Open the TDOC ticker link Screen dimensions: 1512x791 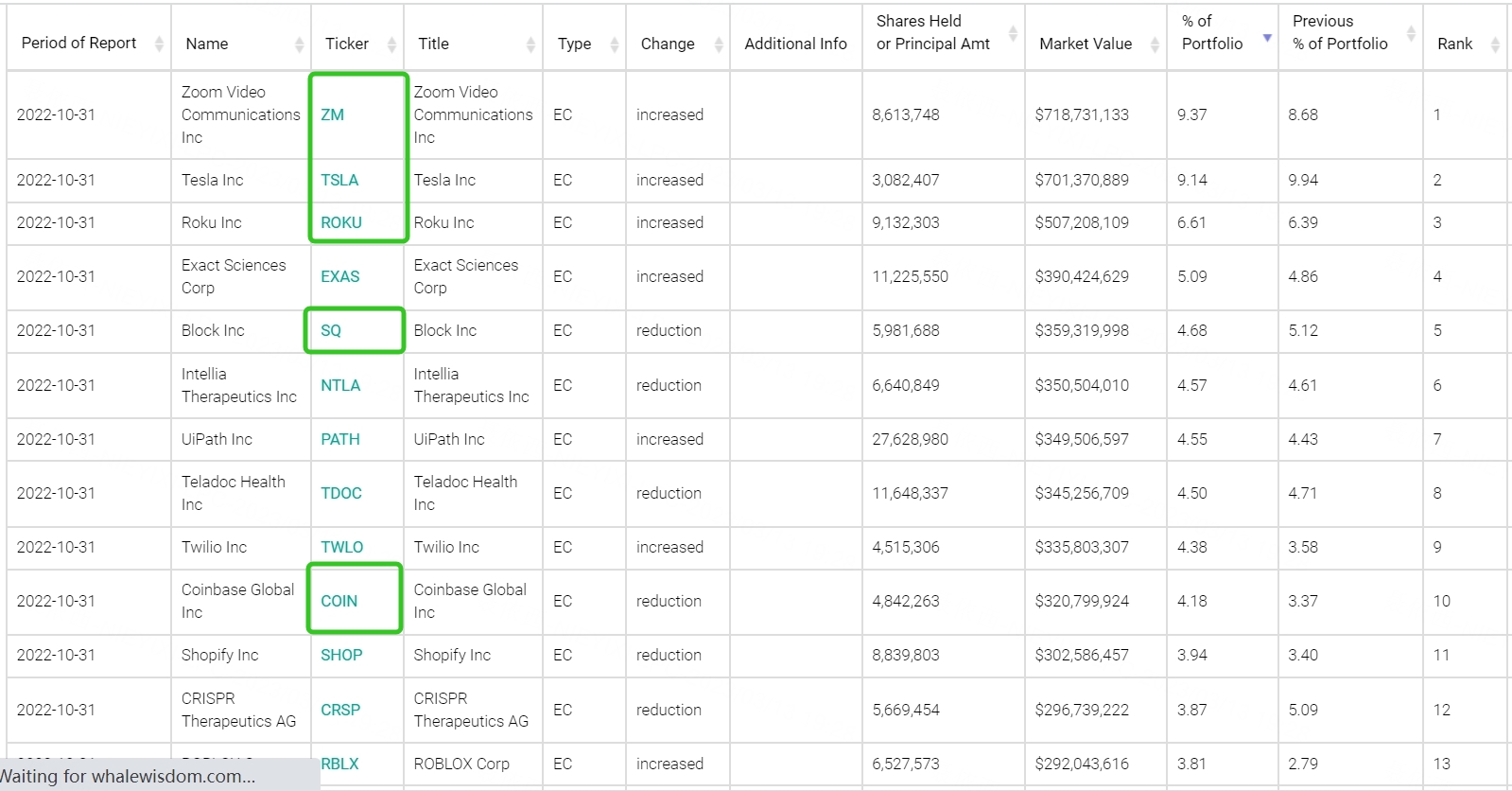pos(341,493)
